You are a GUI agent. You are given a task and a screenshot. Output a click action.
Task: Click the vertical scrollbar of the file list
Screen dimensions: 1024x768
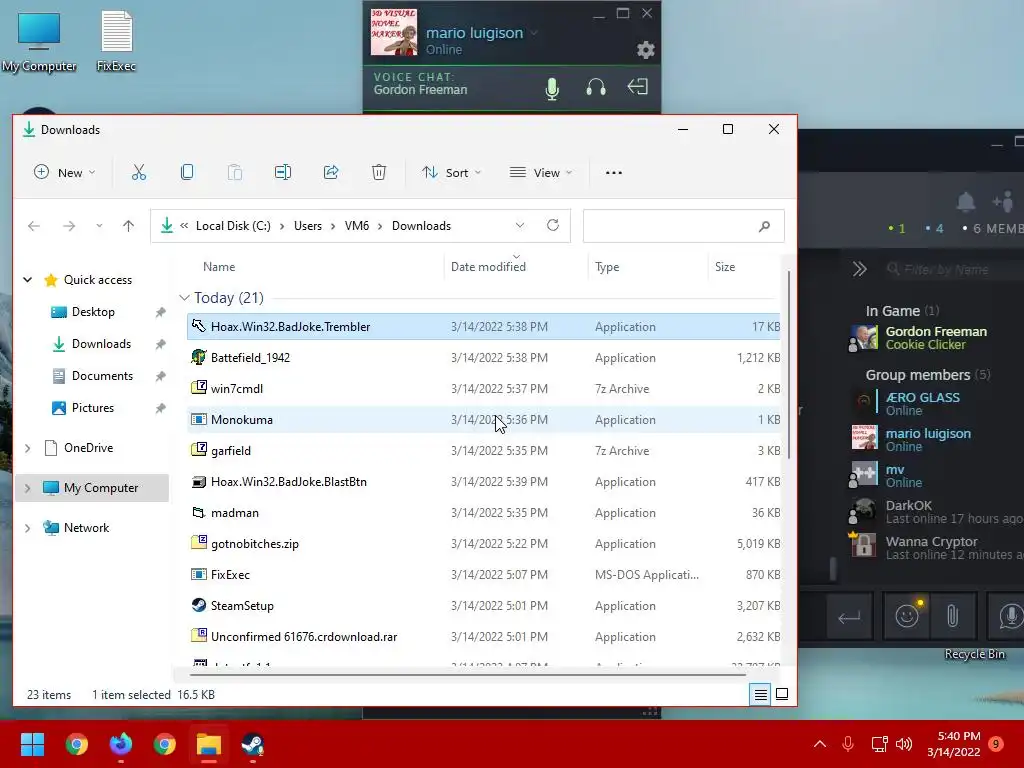(x=789, y=364)
